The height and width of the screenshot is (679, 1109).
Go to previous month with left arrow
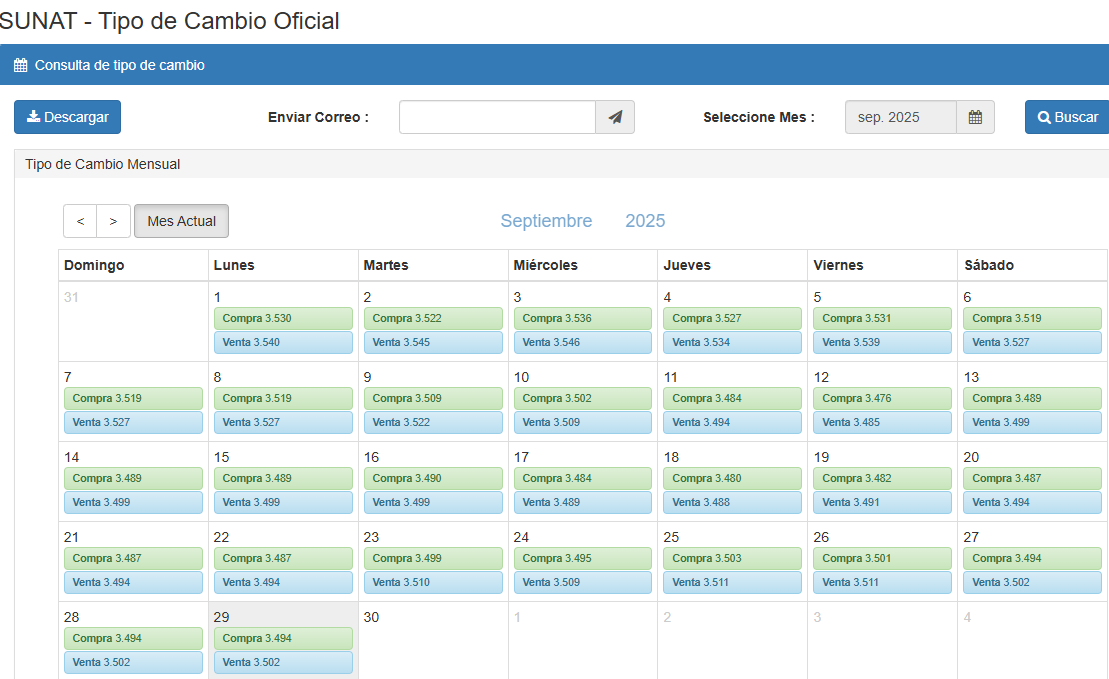point(80,221)
